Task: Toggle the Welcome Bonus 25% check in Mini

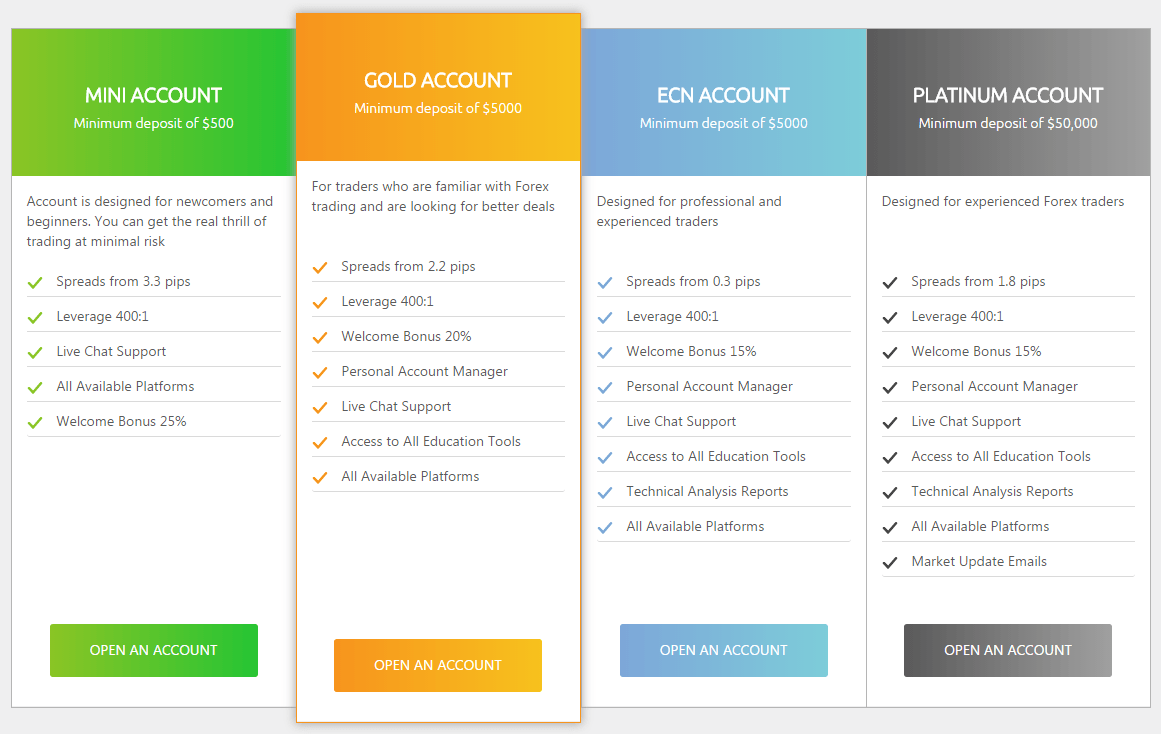Action: pyautogui.click(x=34, y=421)
